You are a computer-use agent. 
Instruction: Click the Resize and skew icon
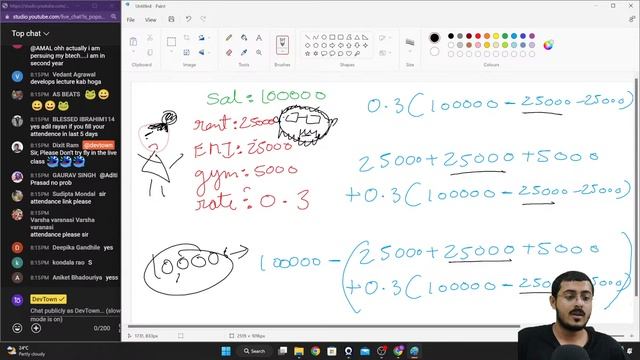coord(187,52)
